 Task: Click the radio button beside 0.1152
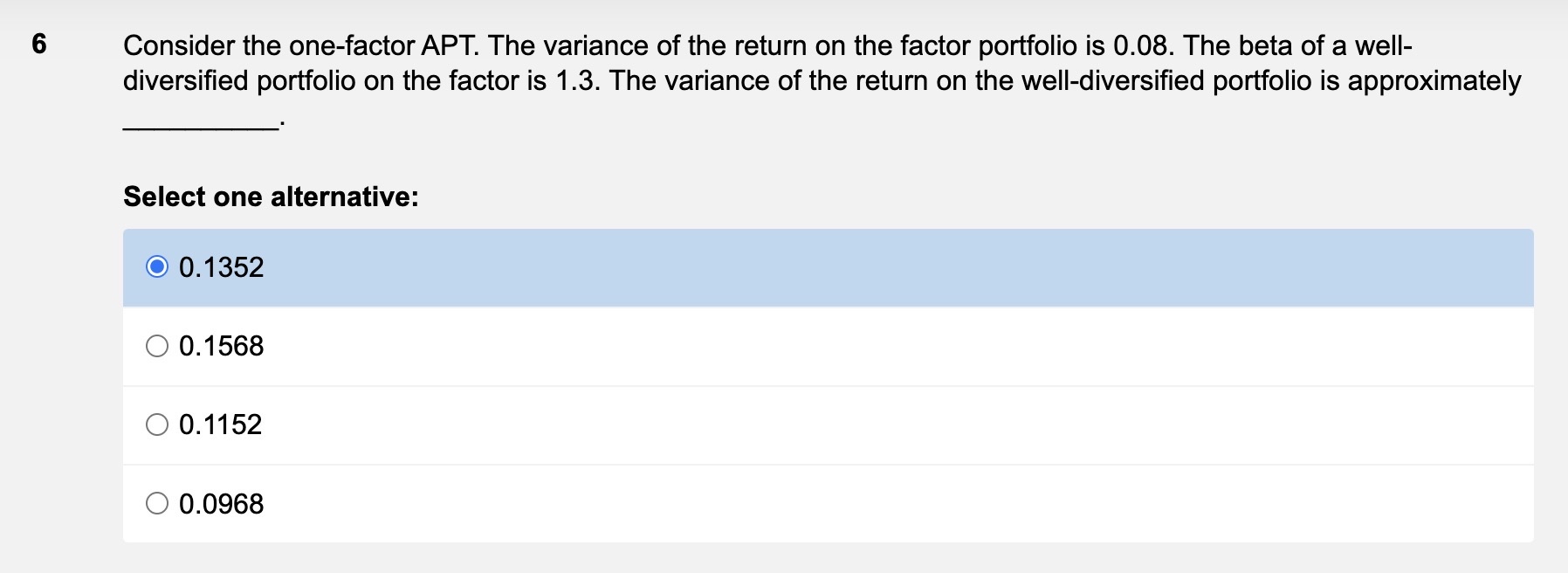pos(158,425)
